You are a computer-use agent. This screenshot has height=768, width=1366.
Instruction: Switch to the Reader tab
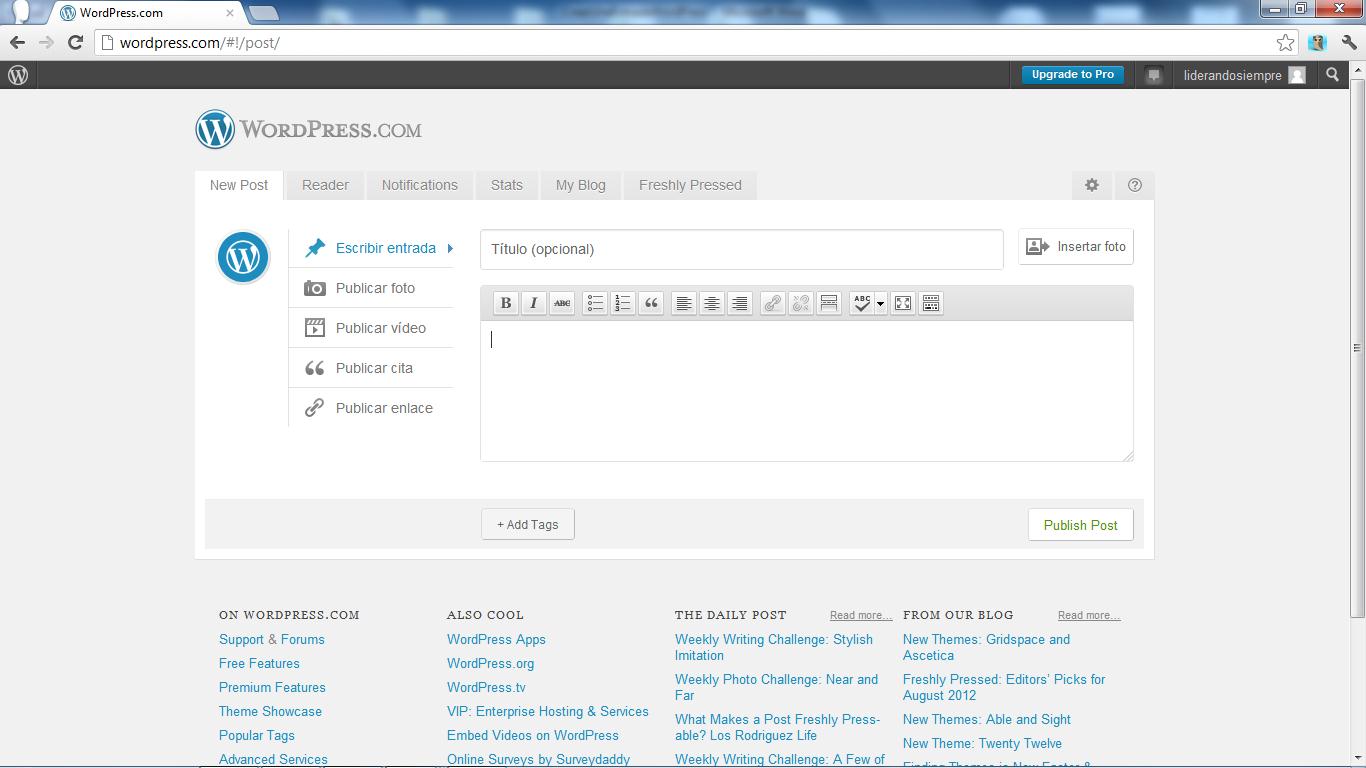326,185
